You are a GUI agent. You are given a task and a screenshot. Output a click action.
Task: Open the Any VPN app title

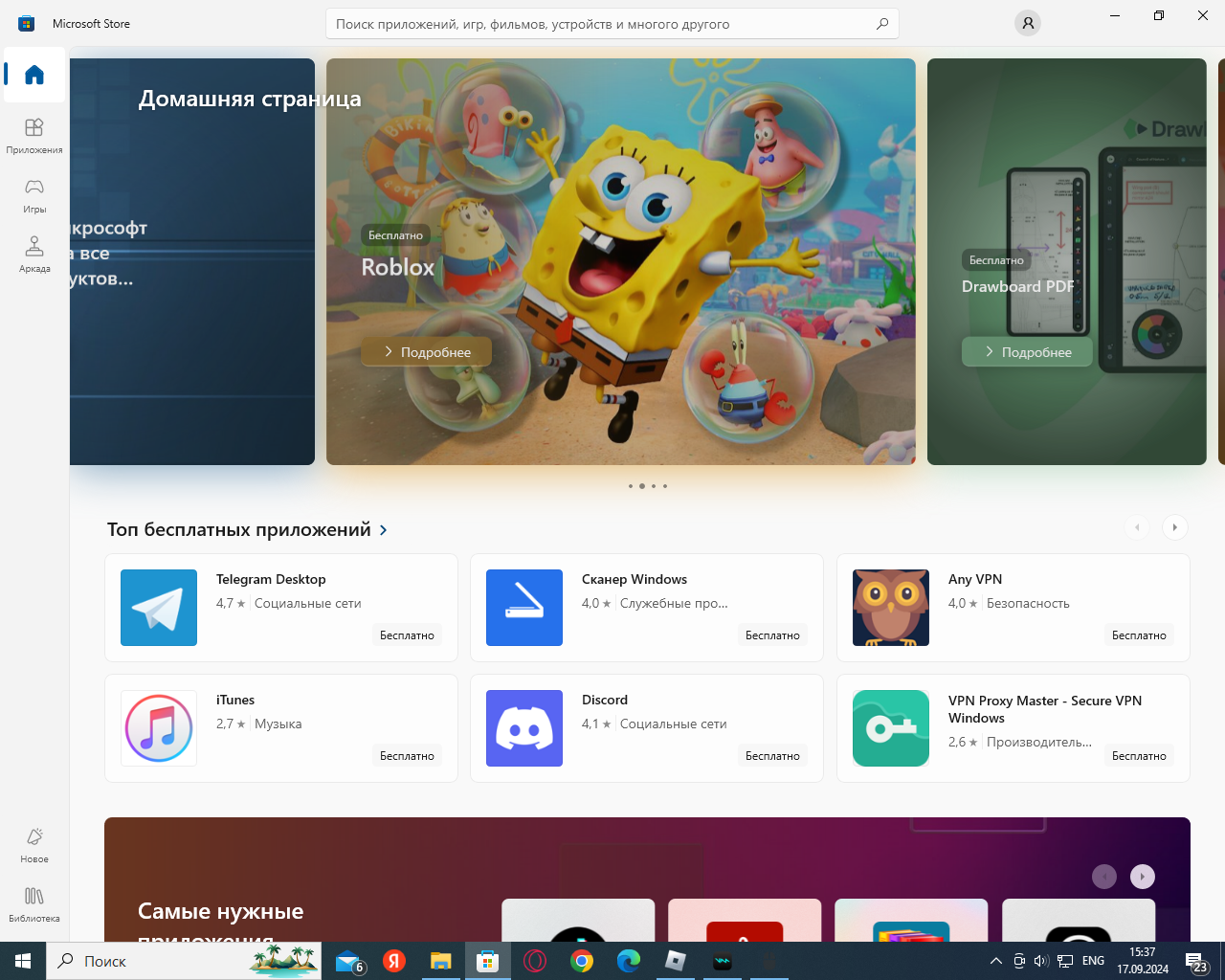pyautogui.click(x=975, y=579)
